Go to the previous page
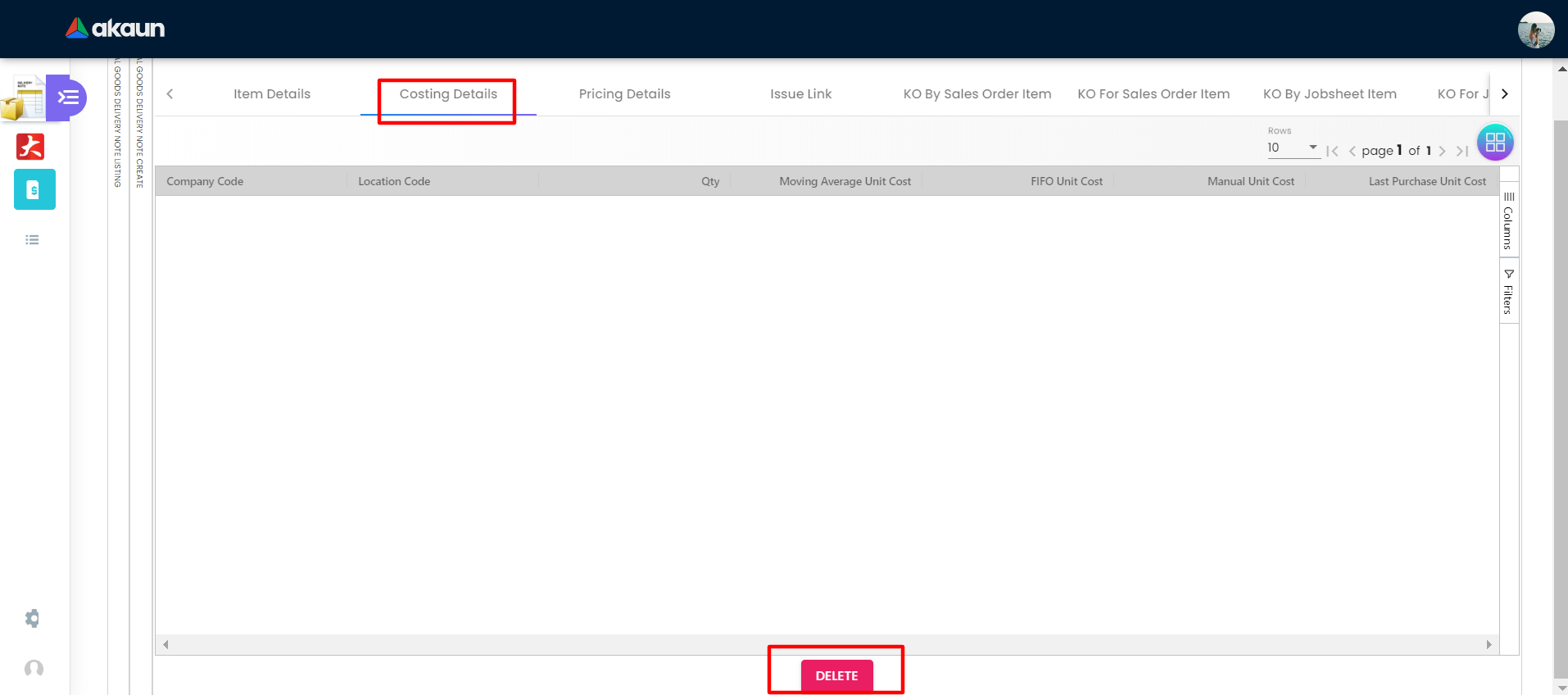Screen dimensions: 1568x695 click(1352, 151)
